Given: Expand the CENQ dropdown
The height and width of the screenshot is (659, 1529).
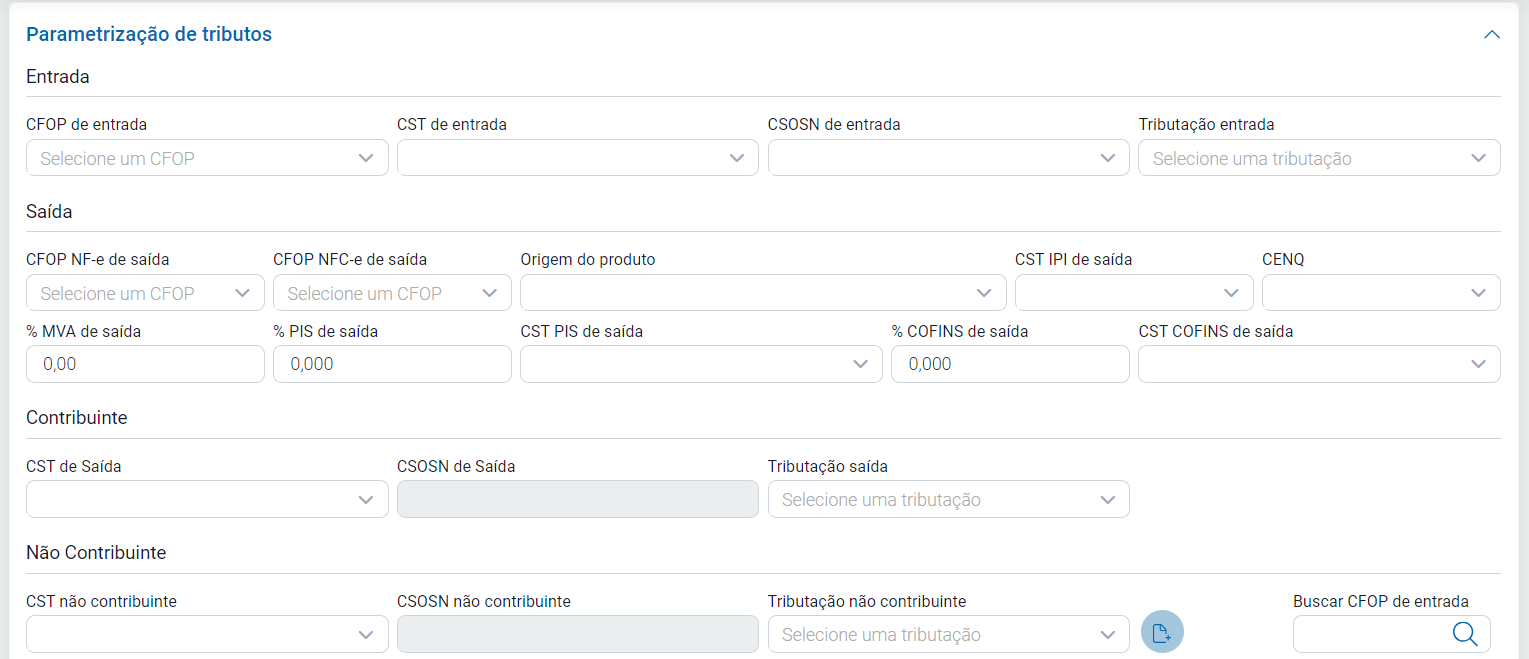Looking at the screenshot, I should tap(1381, 293).
